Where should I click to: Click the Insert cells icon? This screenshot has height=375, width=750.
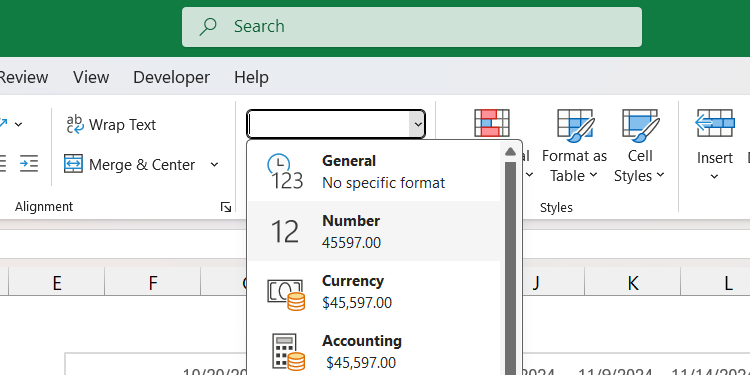(715, 123)
